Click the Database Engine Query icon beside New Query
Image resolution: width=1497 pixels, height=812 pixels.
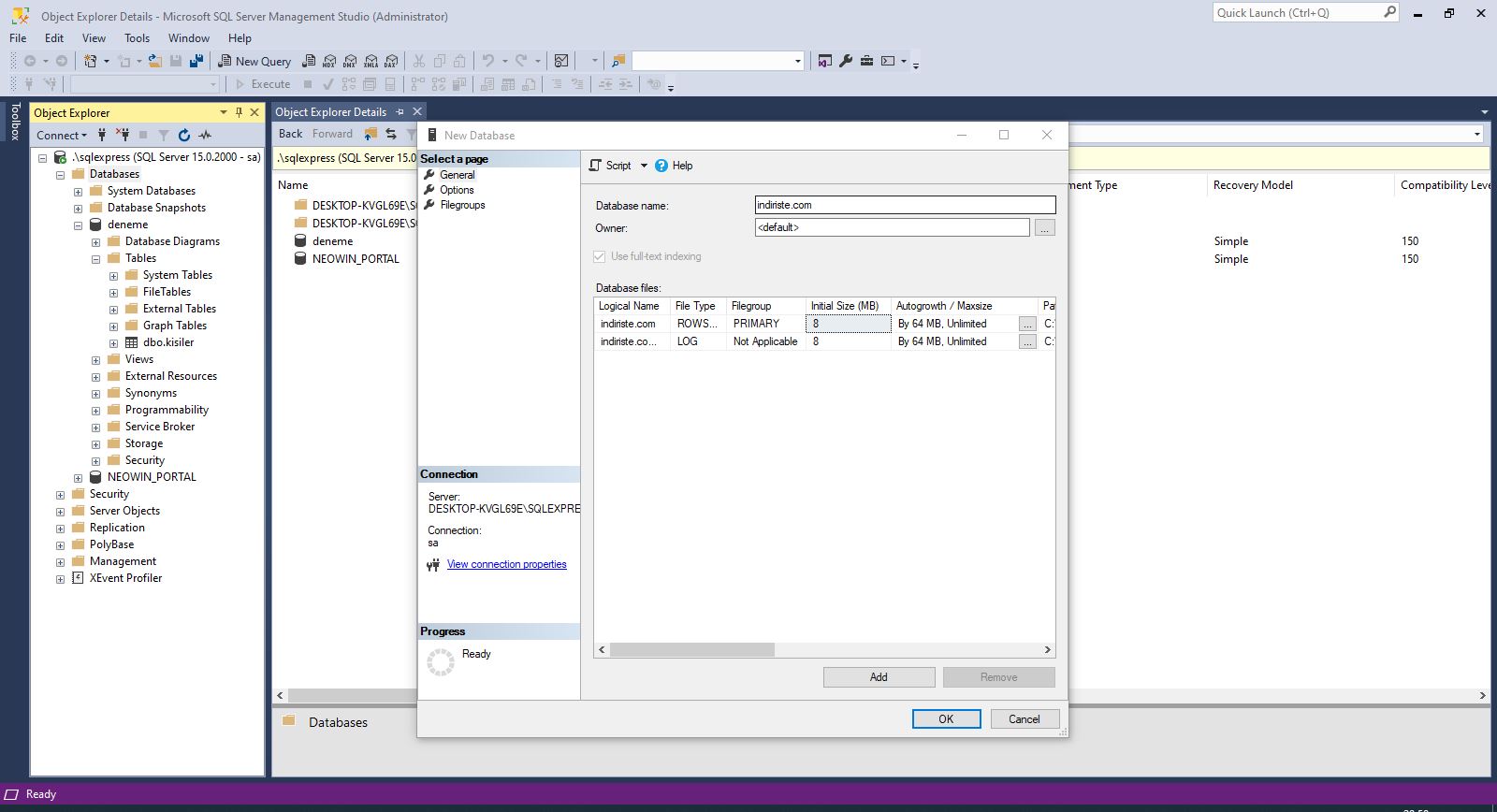pos(308,61)
